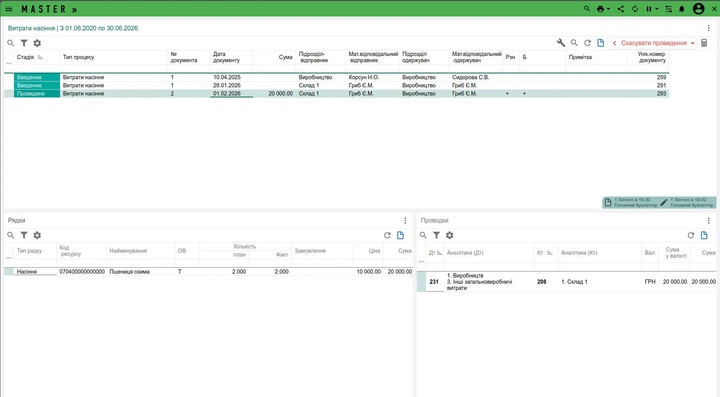Click the pencil edited stamp at 16:42
The width and height of the screenshot is (720, 397).
687,202
